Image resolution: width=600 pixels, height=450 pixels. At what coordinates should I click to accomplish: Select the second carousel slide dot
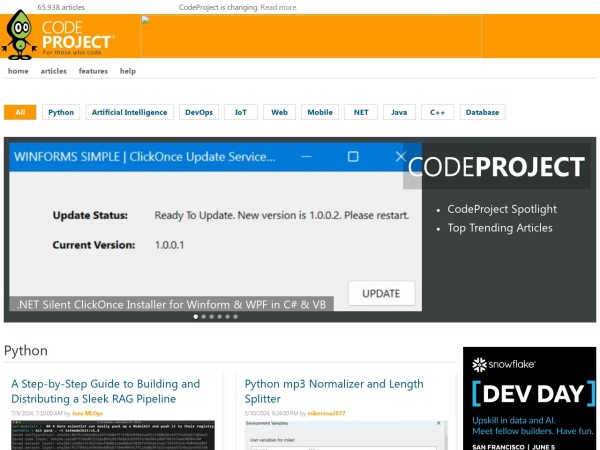click(204, 316)
